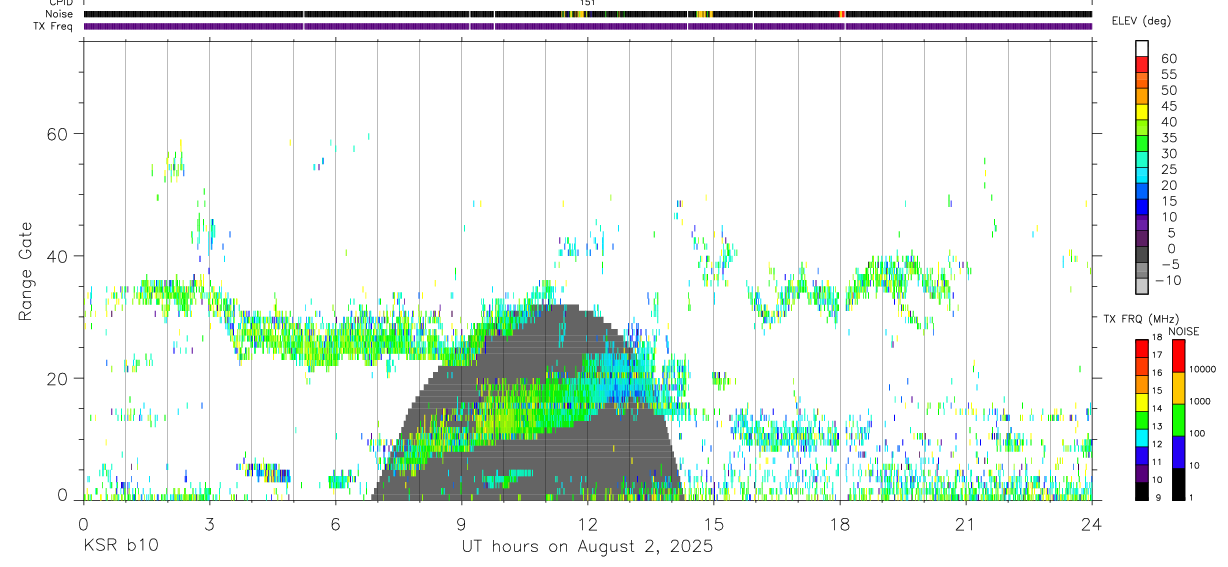Select the 1000 label on NOISE scale
Image resolution: width=1228 pixels, height=567 pixels.
coord(1201,401)
